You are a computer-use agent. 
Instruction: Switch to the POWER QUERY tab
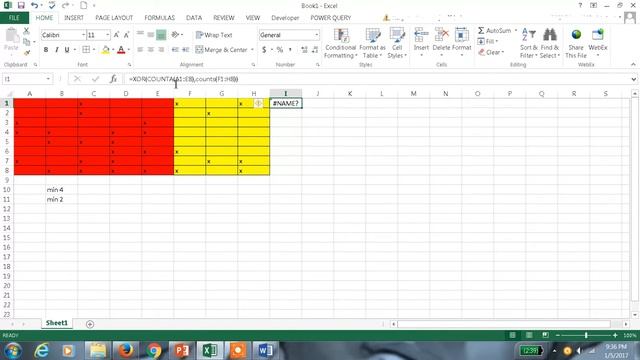click(331, 18)
